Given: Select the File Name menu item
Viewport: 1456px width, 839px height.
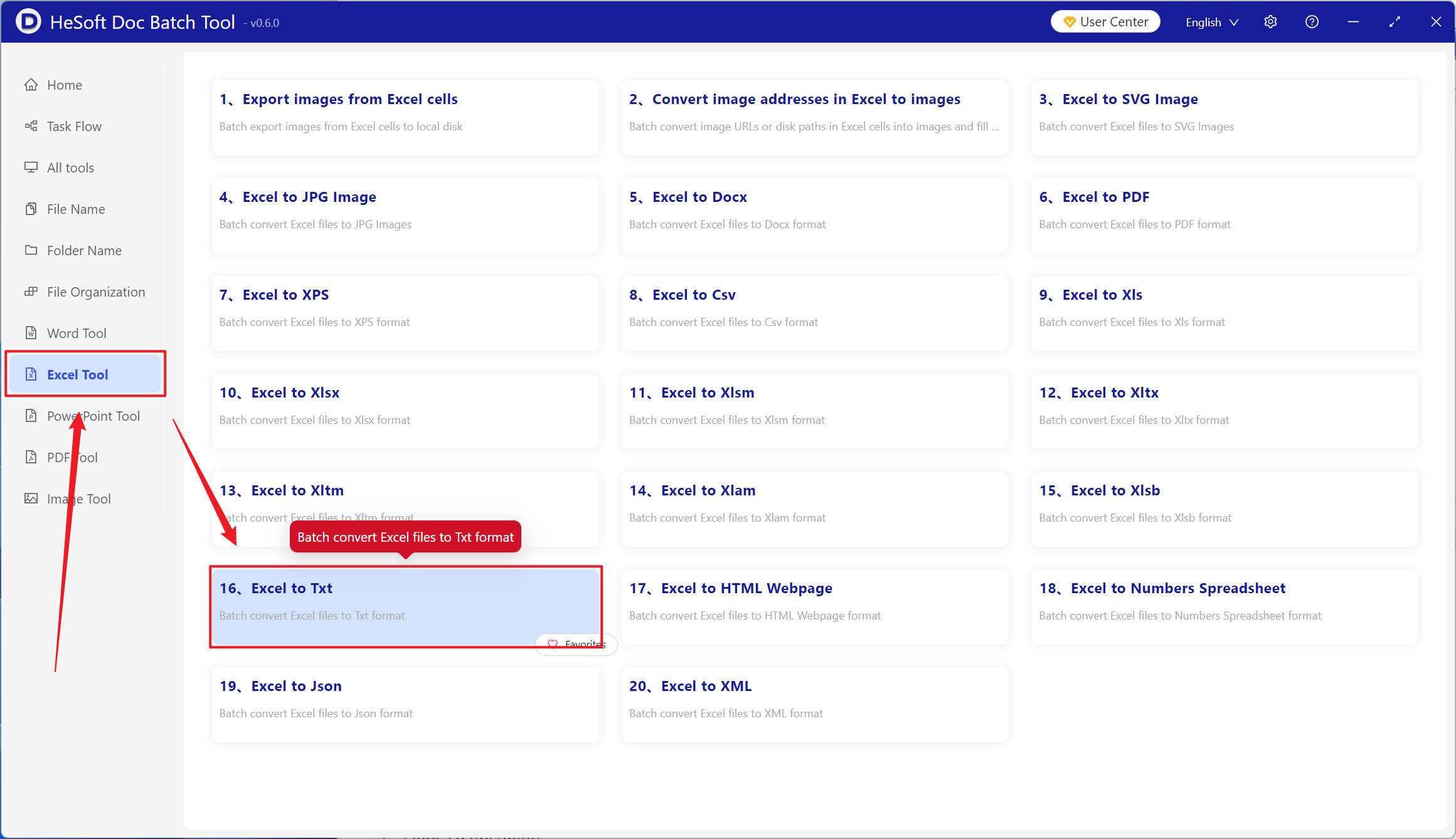Looking at the screenshot, I should coord(85,209).
